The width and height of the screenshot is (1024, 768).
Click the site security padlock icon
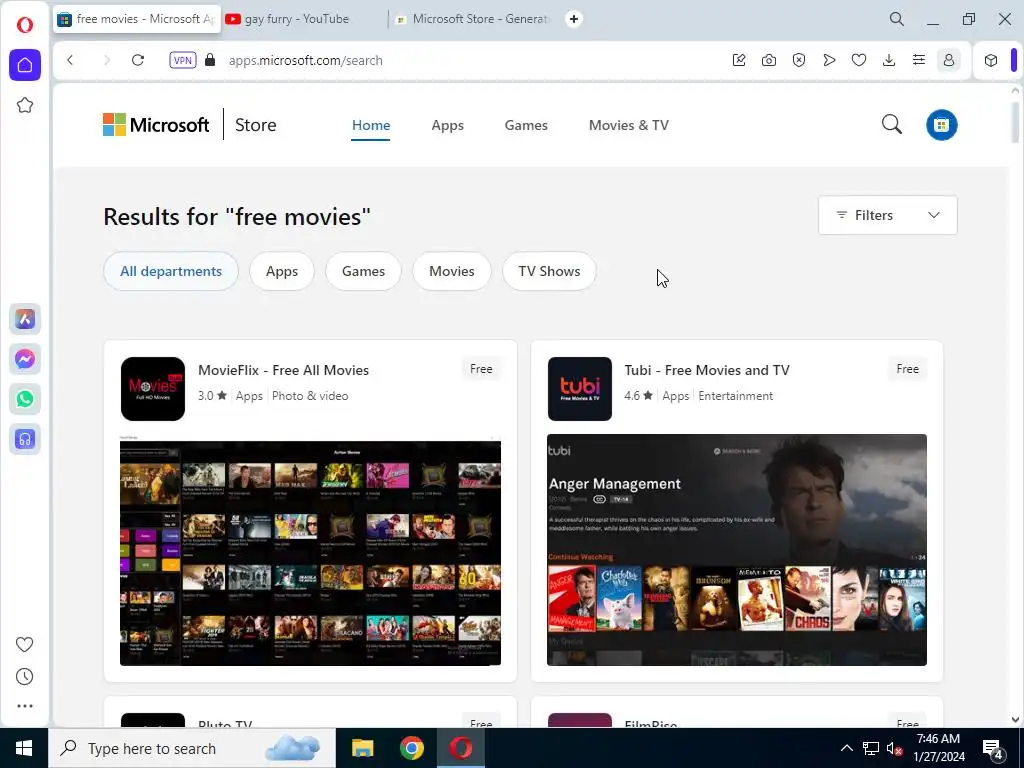[x=210, y=60]
